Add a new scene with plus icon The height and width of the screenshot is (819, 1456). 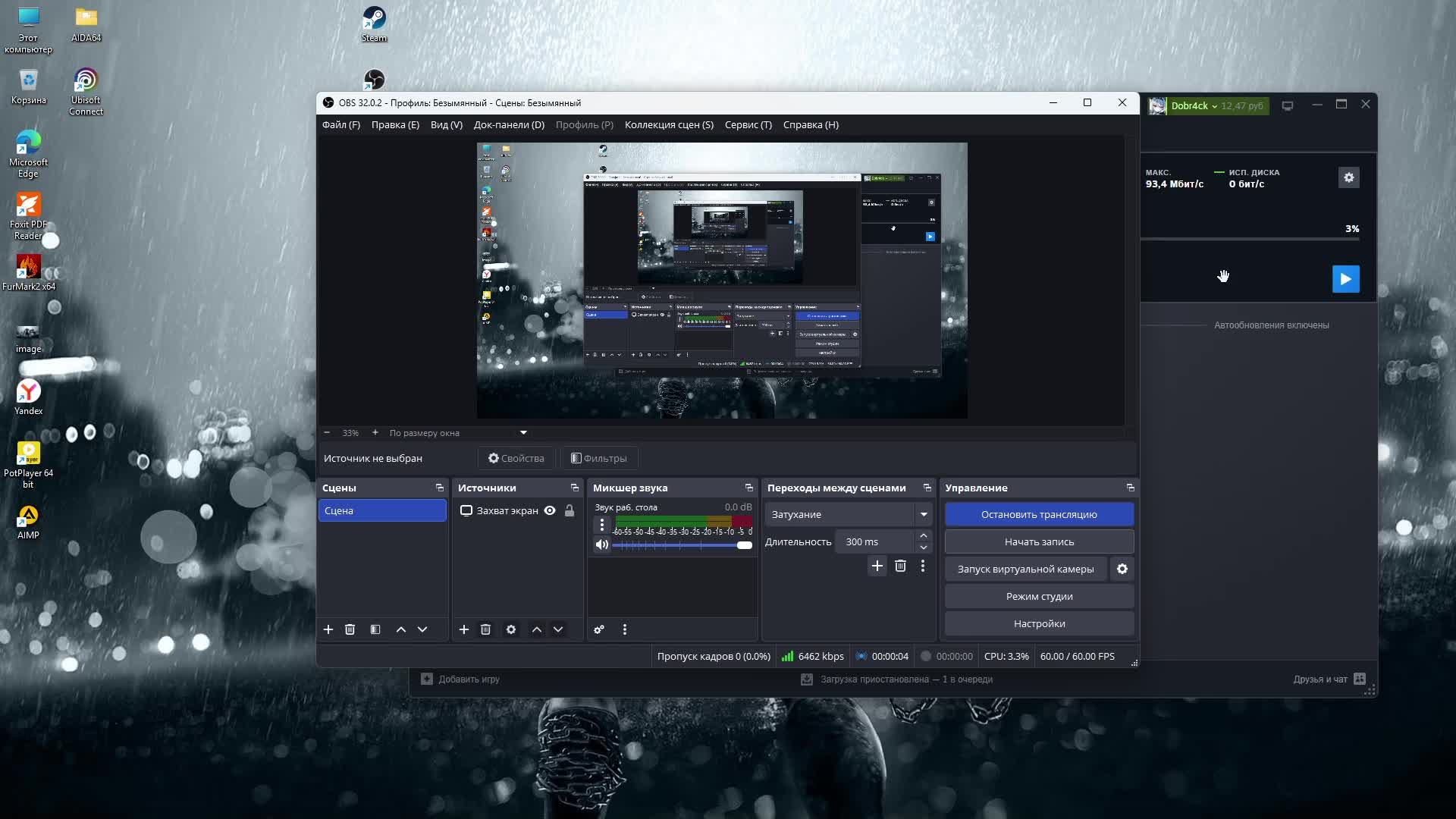(328, 629)
